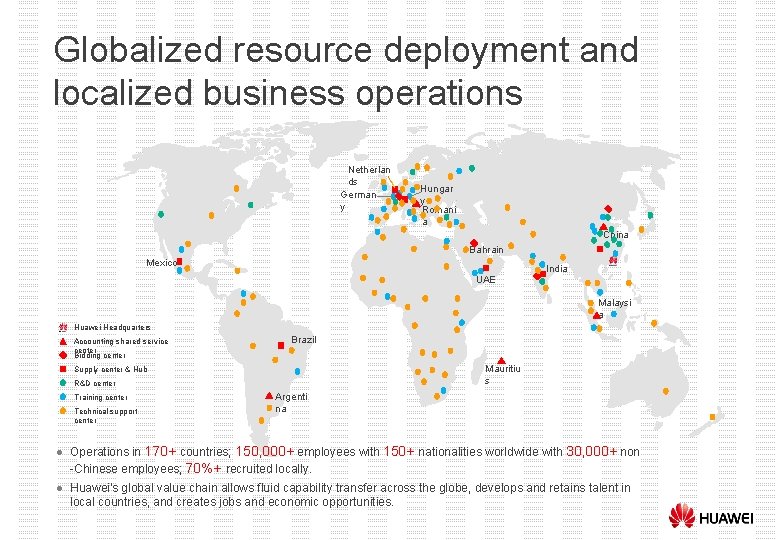Click the 'Training center' legend label
This screenshot has height=540, width=780.
click(101, 397)
